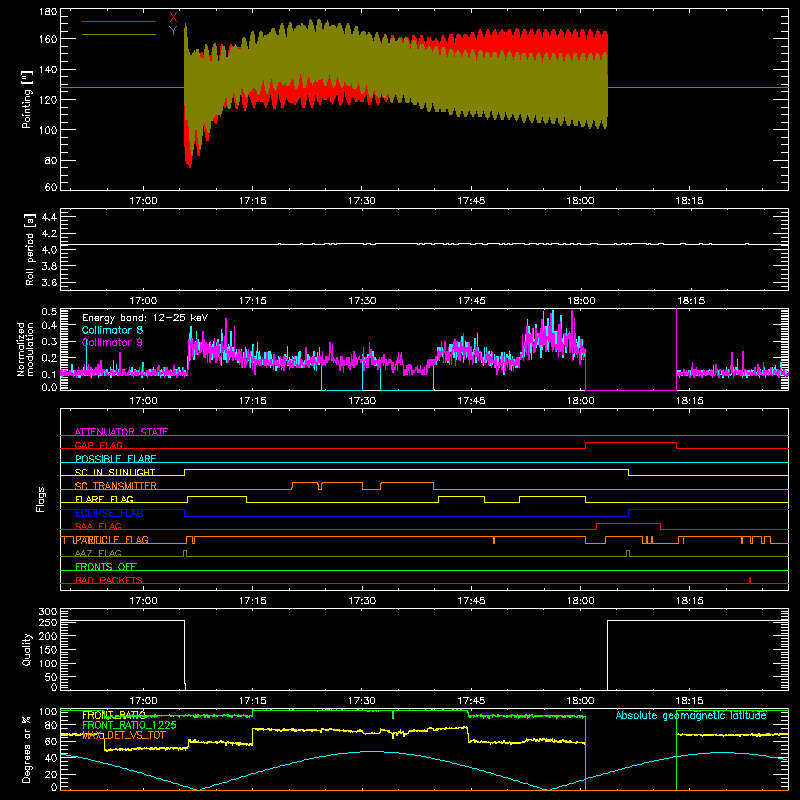Click the red X legend line swatch
This screenshot has width=800, height=800.
tap(119, 21)
